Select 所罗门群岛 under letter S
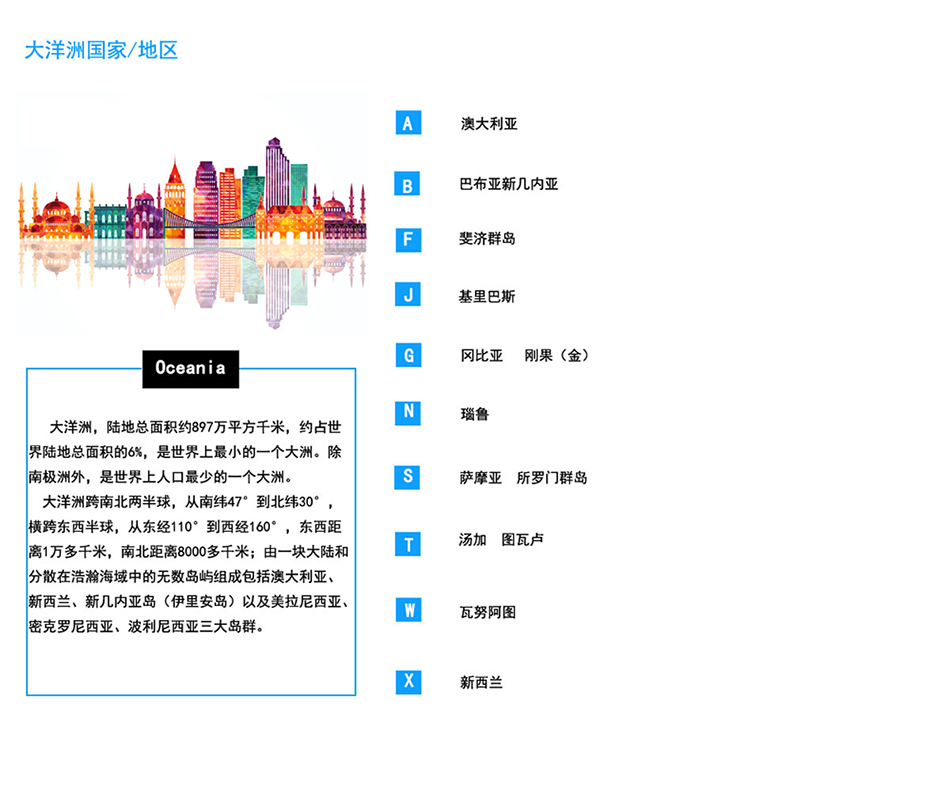Image resolution: width=950 pixels, height=791 pixels. (x=551, y=478)
